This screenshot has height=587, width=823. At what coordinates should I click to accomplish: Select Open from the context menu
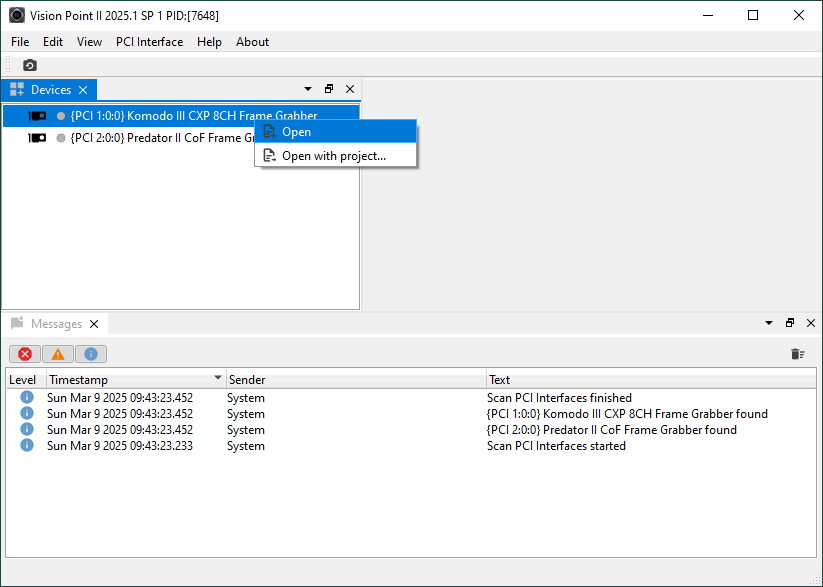296,132
